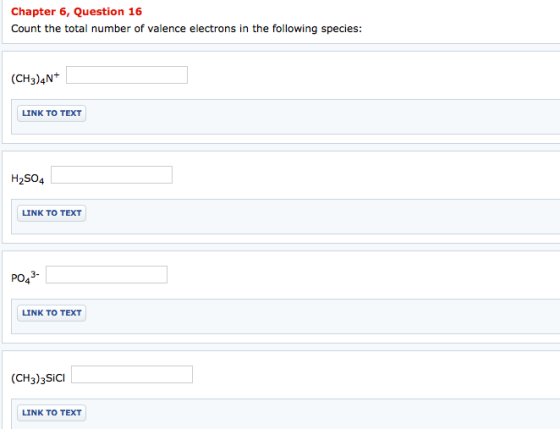The height and width of the screenshot is (429, 560).
Task: Click gray panel area beside fourth Link to Text
Action: pos(321,414)
